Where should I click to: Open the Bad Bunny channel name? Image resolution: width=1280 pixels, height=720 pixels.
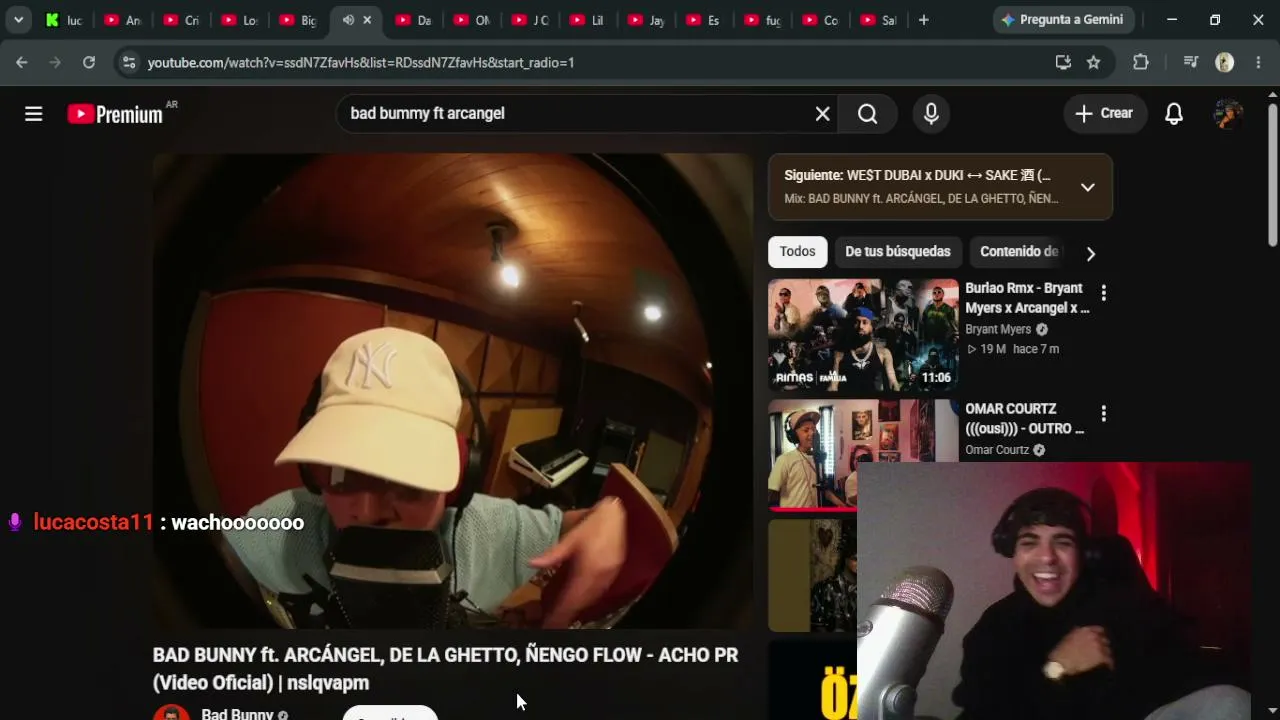[237, 714]
